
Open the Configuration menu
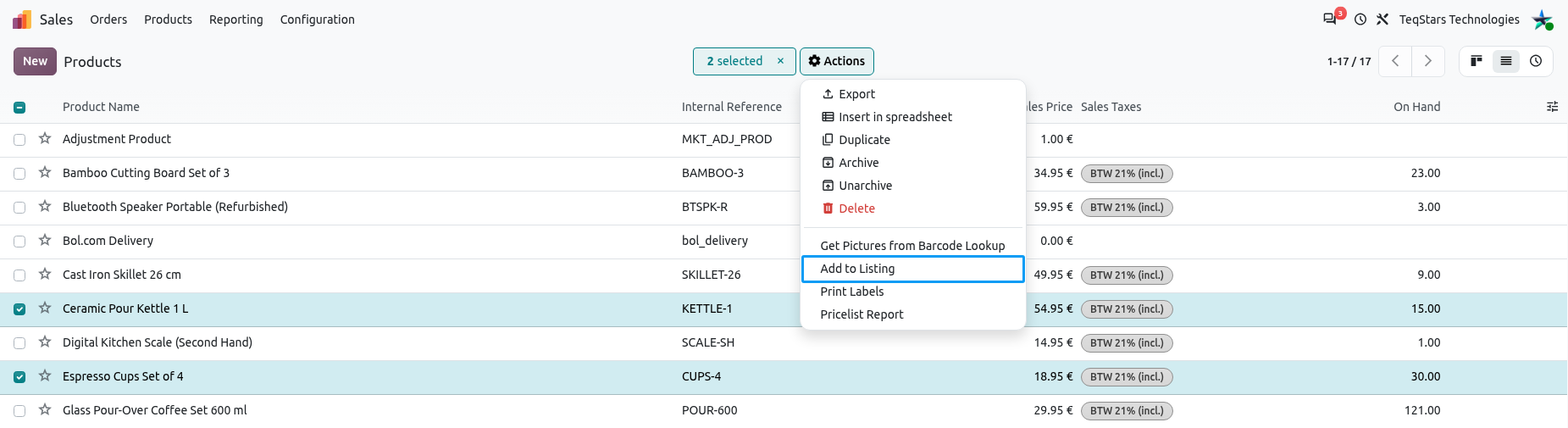[318, 19]
